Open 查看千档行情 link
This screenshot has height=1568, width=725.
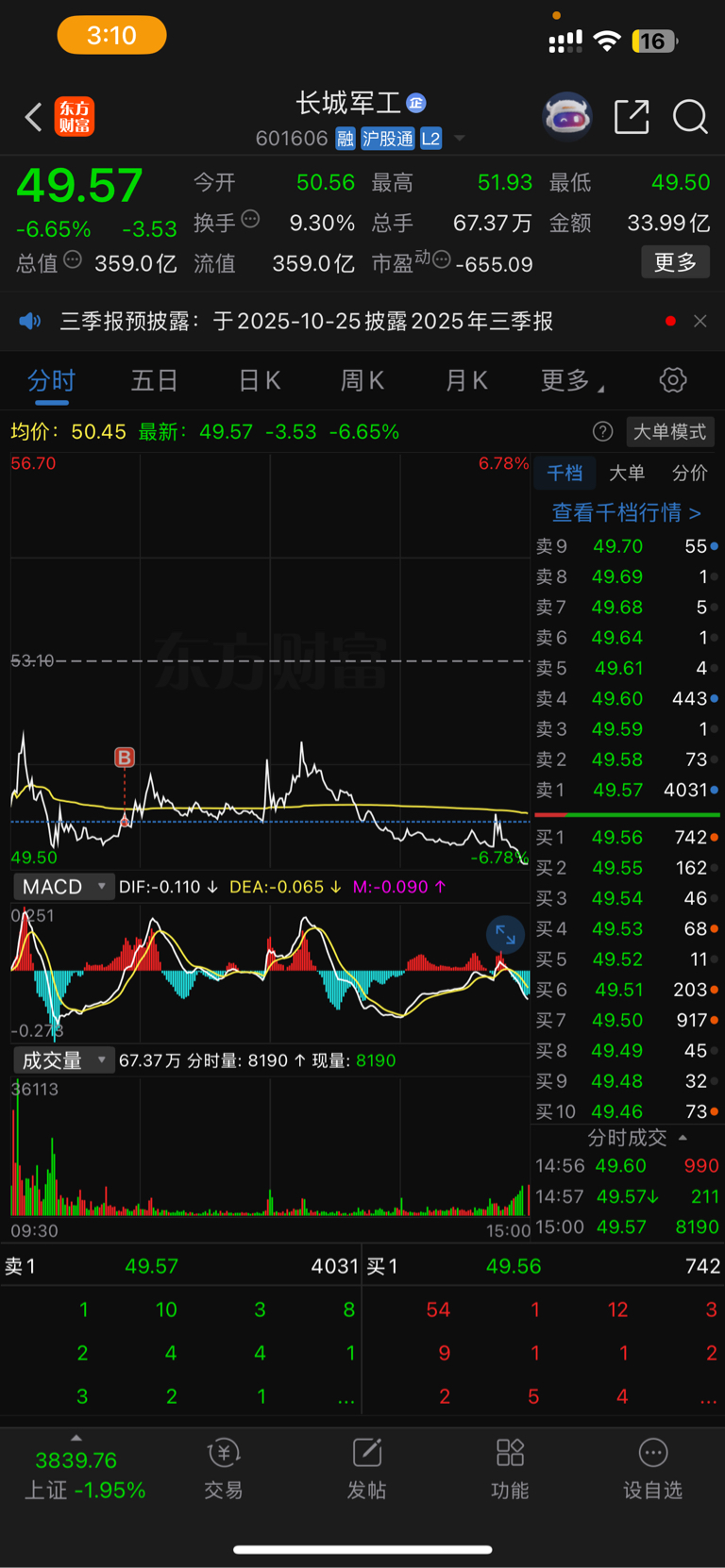coord(627,513)
